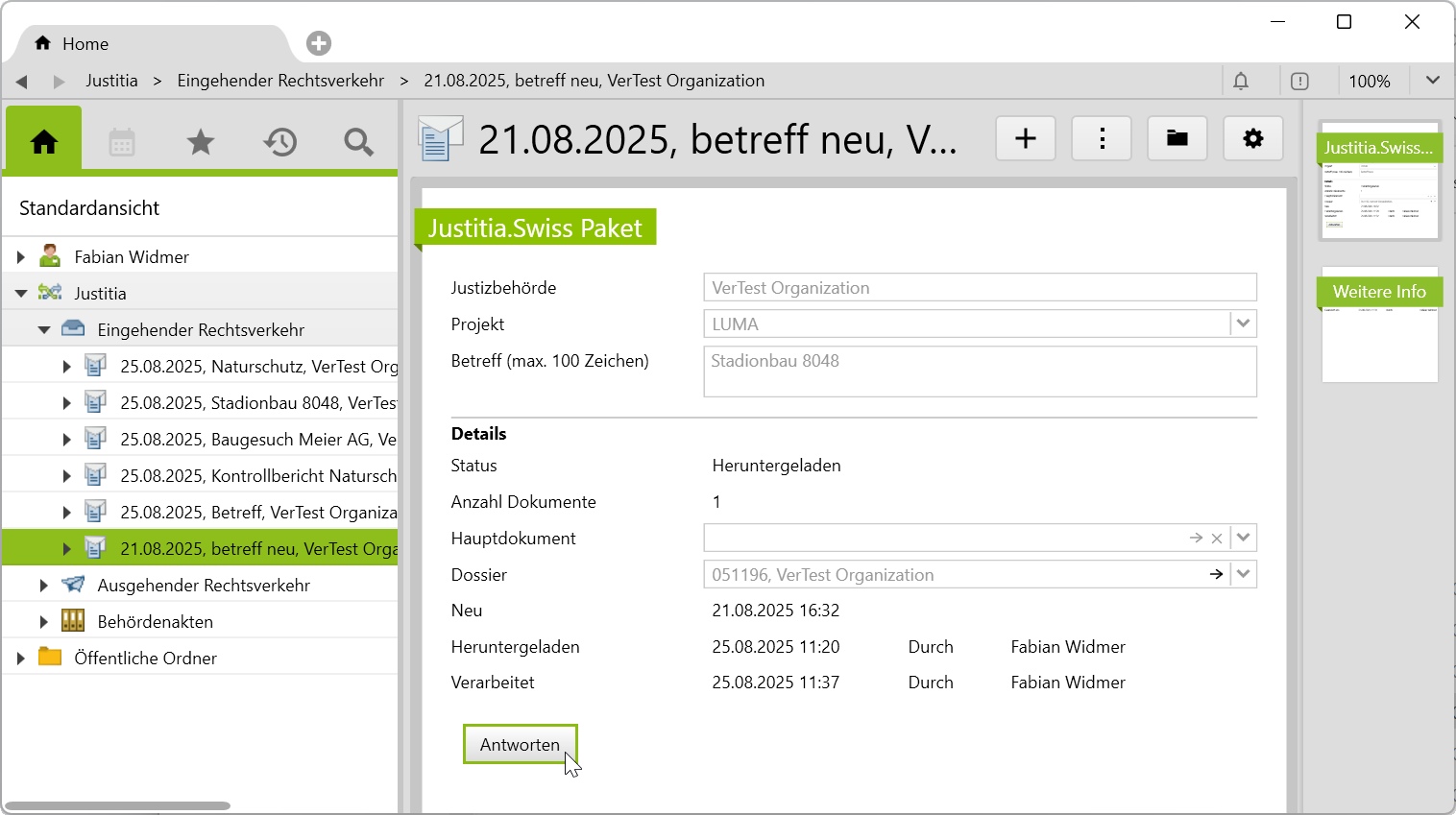Click the Justizbehörde input field

pyautogui.click(x=981, y=288)
